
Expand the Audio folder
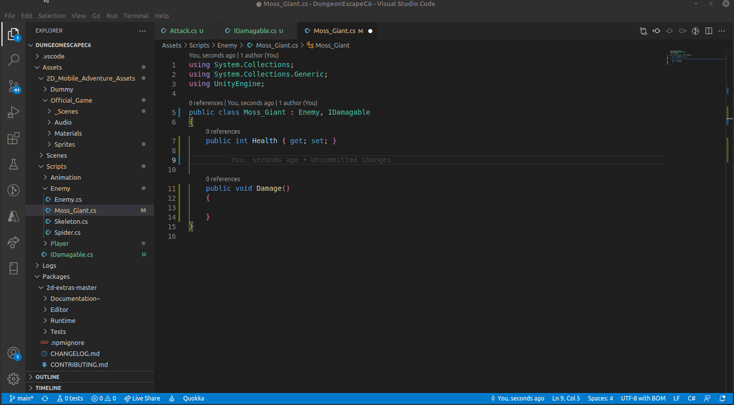tap(63, 122)
